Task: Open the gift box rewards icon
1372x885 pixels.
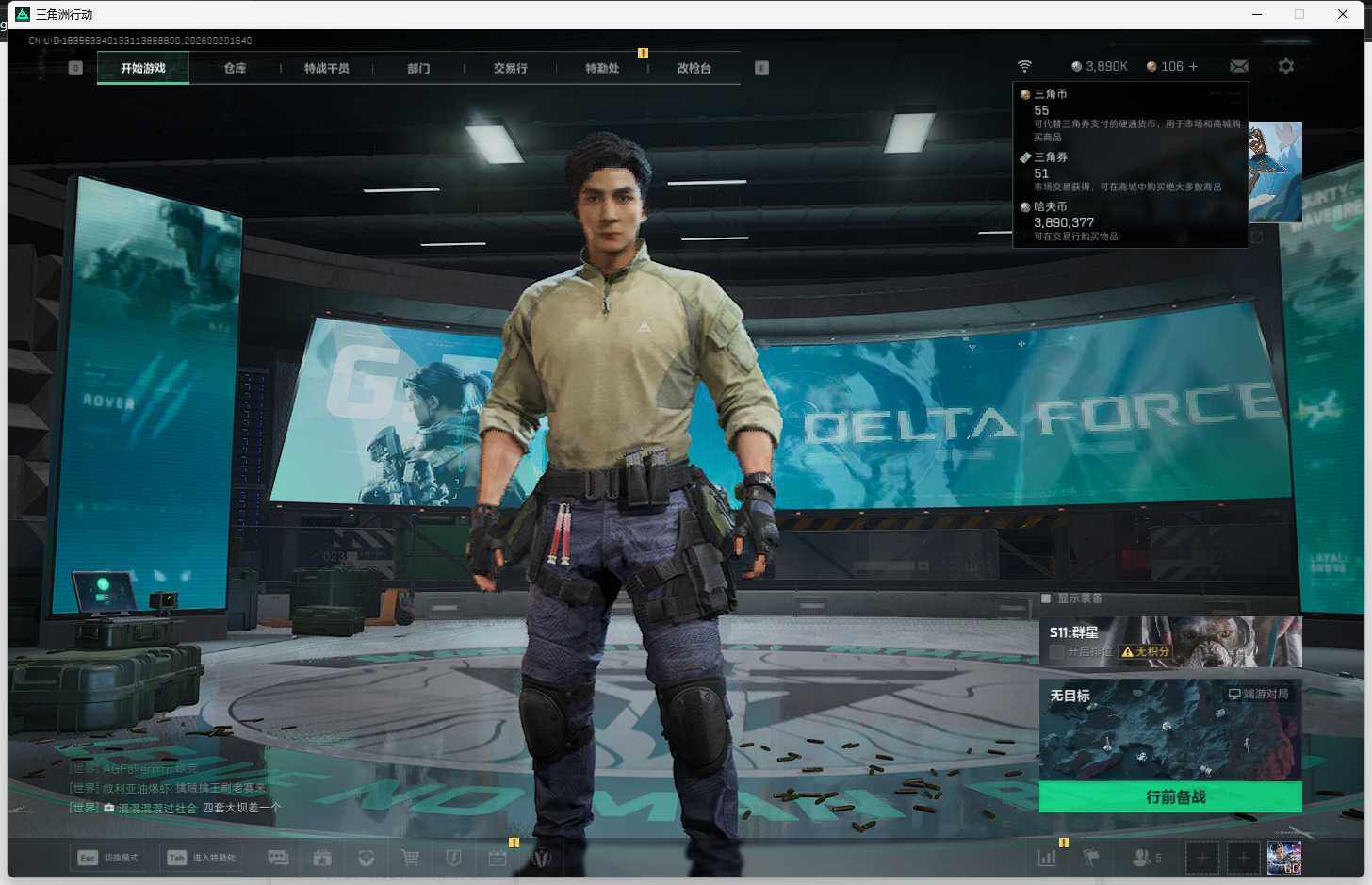Action: [x=322, y=858]
